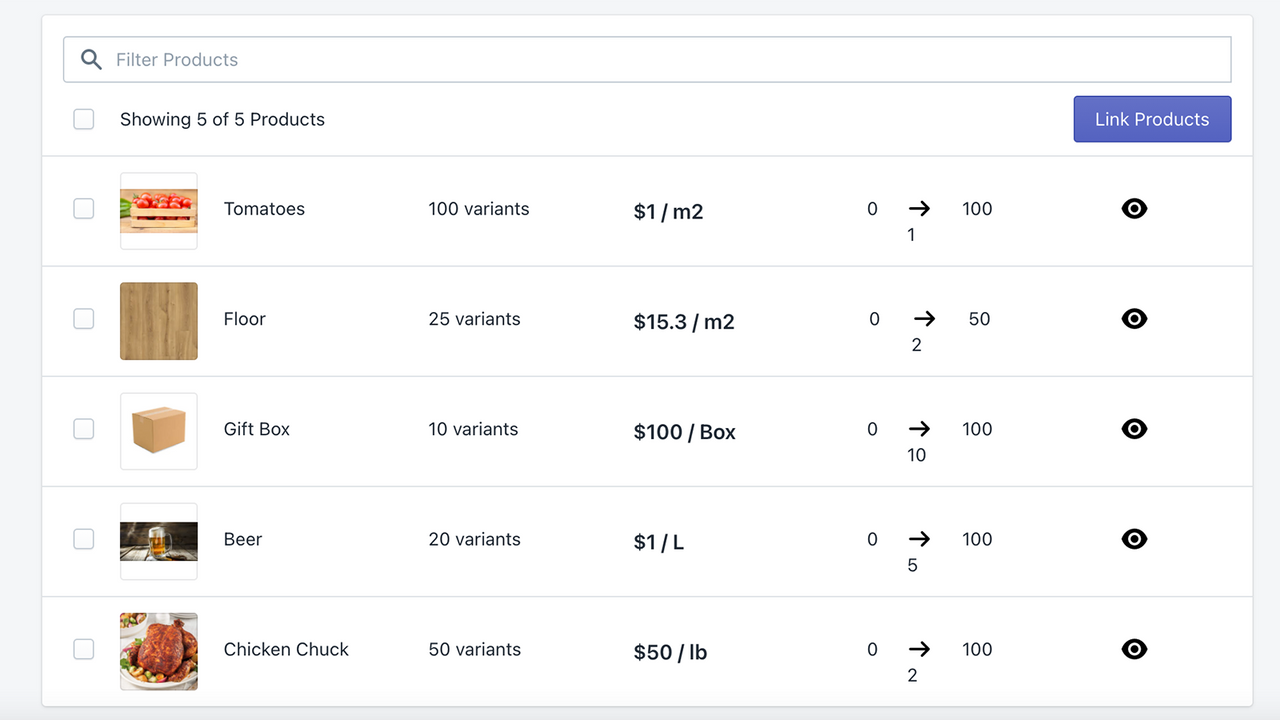Open the Floor wood texture thumbnail
Image resolution: width=1280 pixels, height=720 pixels.
point(159,321)
